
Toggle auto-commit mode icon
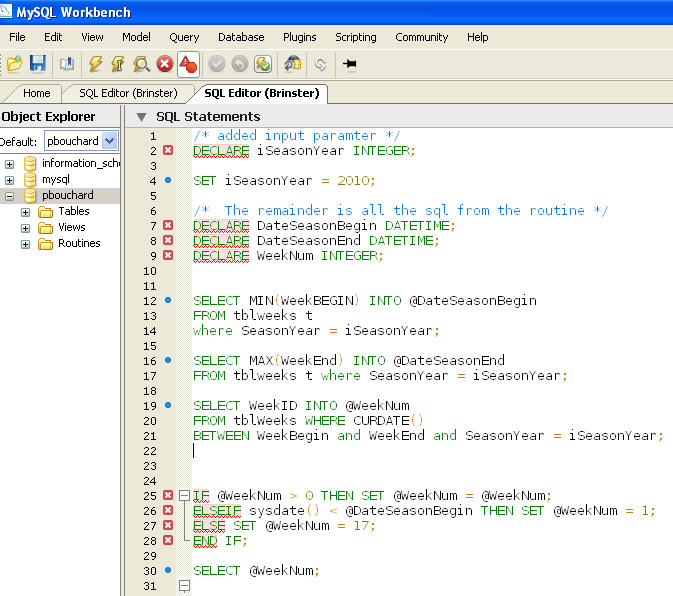click(263, 64)
